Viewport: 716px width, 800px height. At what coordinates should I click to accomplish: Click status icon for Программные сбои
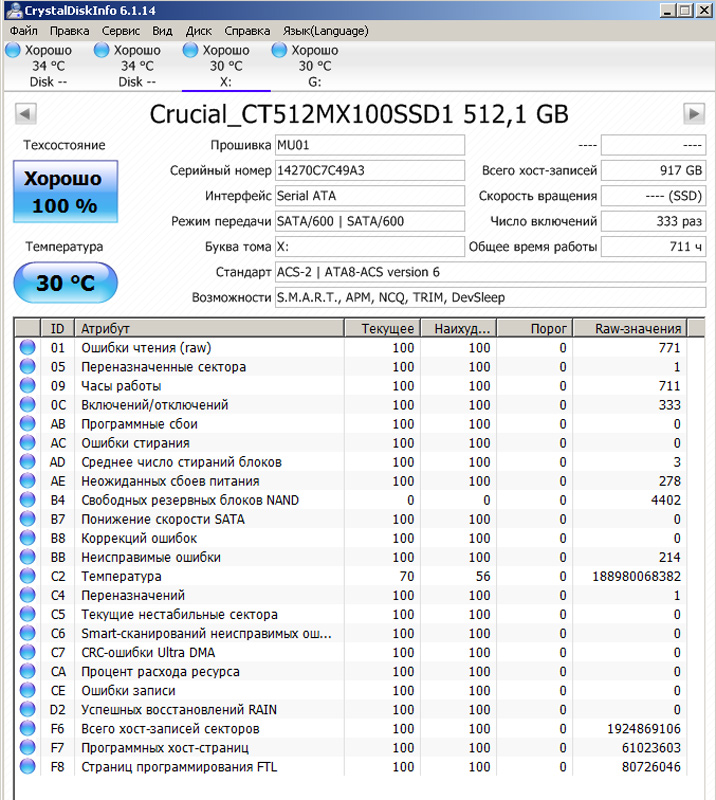coord(28,423)
